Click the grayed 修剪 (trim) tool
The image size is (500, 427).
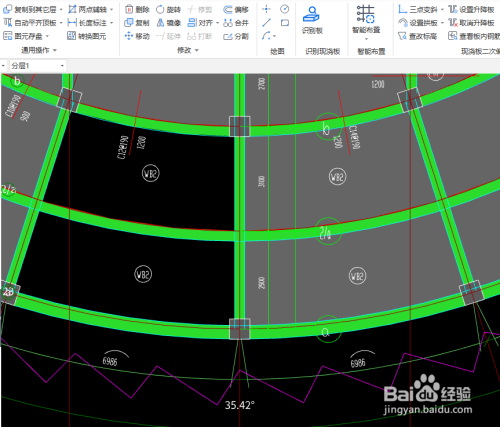click(200, 9)
